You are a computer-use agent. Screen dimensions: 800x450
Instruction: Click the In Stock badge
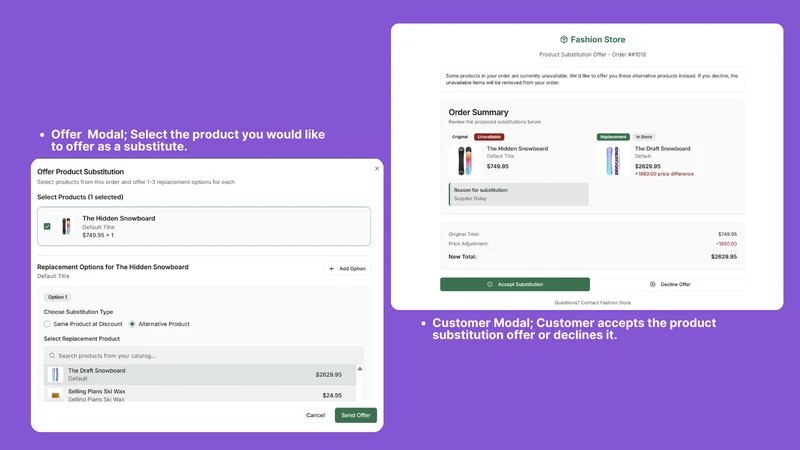point(644,137)
